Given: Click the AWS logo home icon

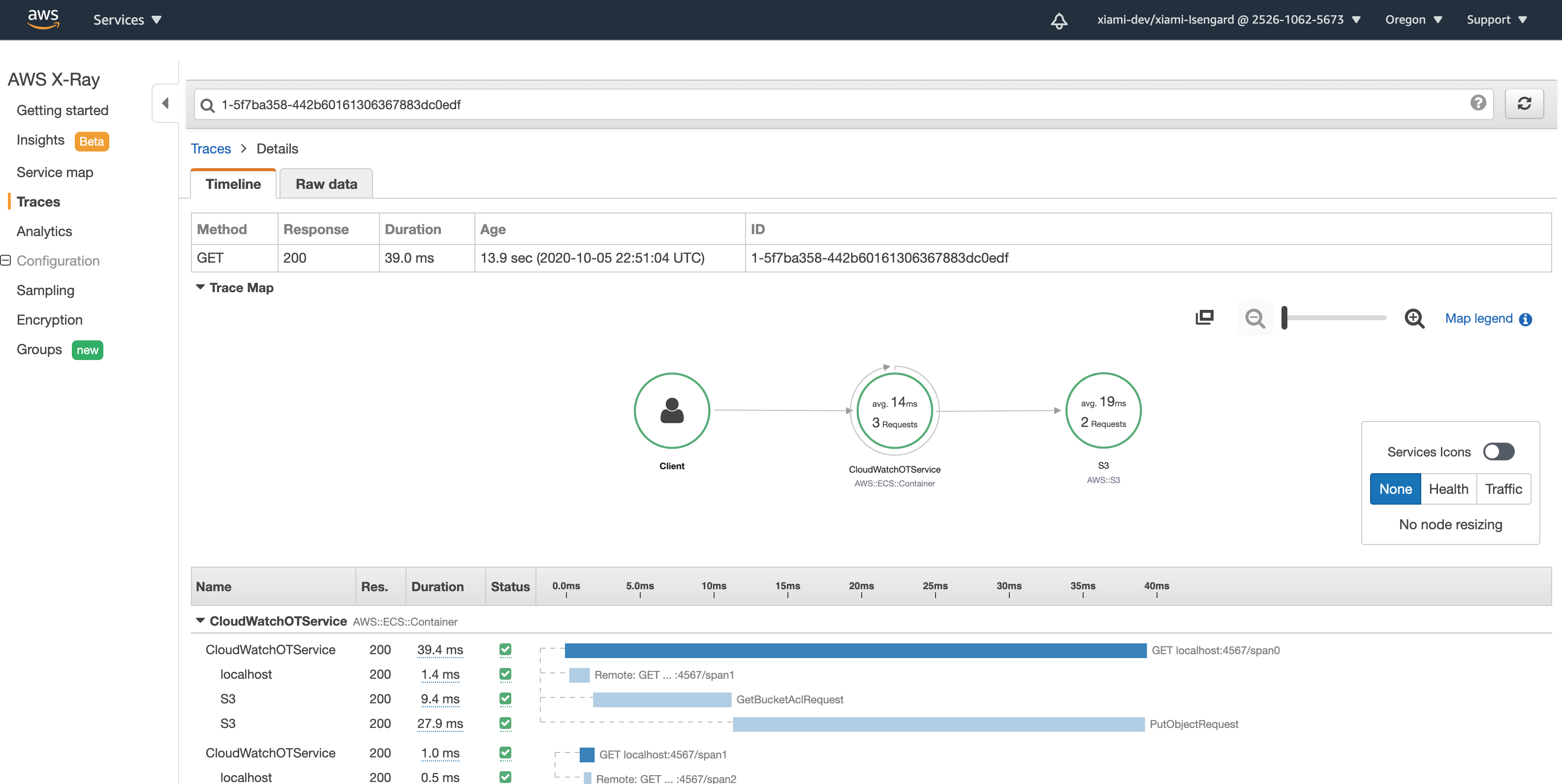Looking at the screenshot, I should coord(43,19).
